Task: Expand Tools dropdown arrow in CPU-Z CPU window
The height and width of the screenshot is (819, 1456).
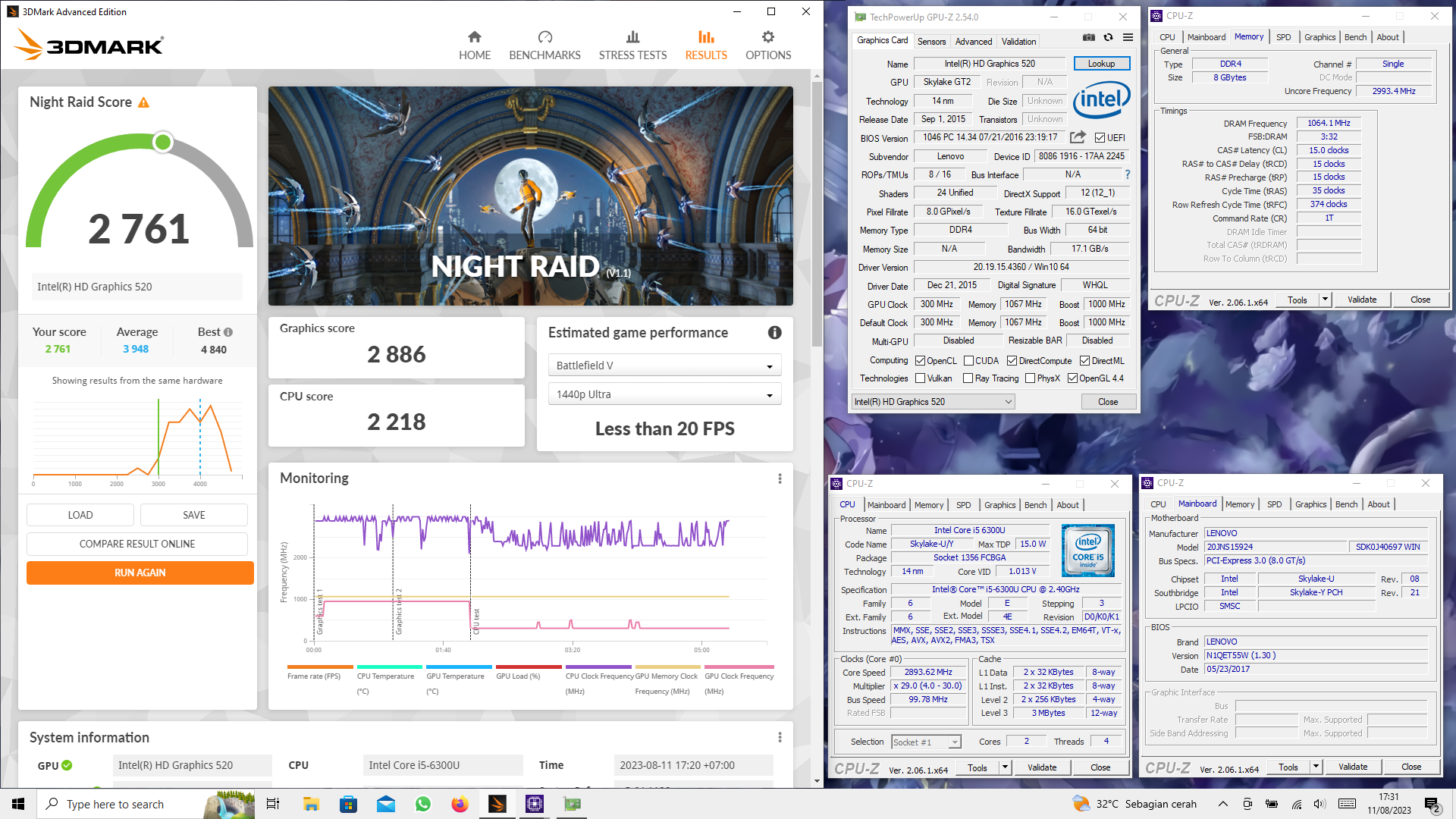Action: tap(1005, 767)
